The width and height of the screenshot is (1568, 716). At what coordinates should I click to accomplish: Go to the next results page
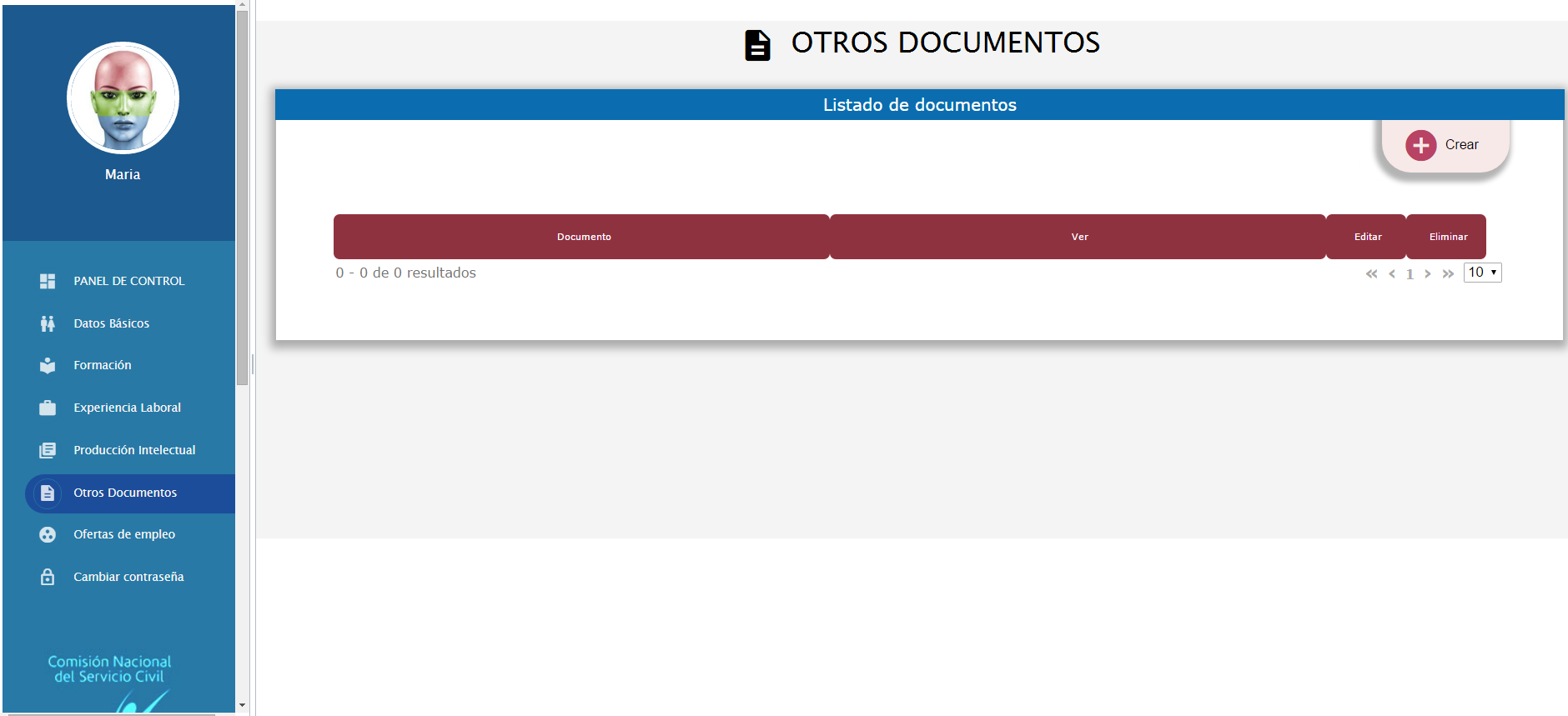(1428, 273)
